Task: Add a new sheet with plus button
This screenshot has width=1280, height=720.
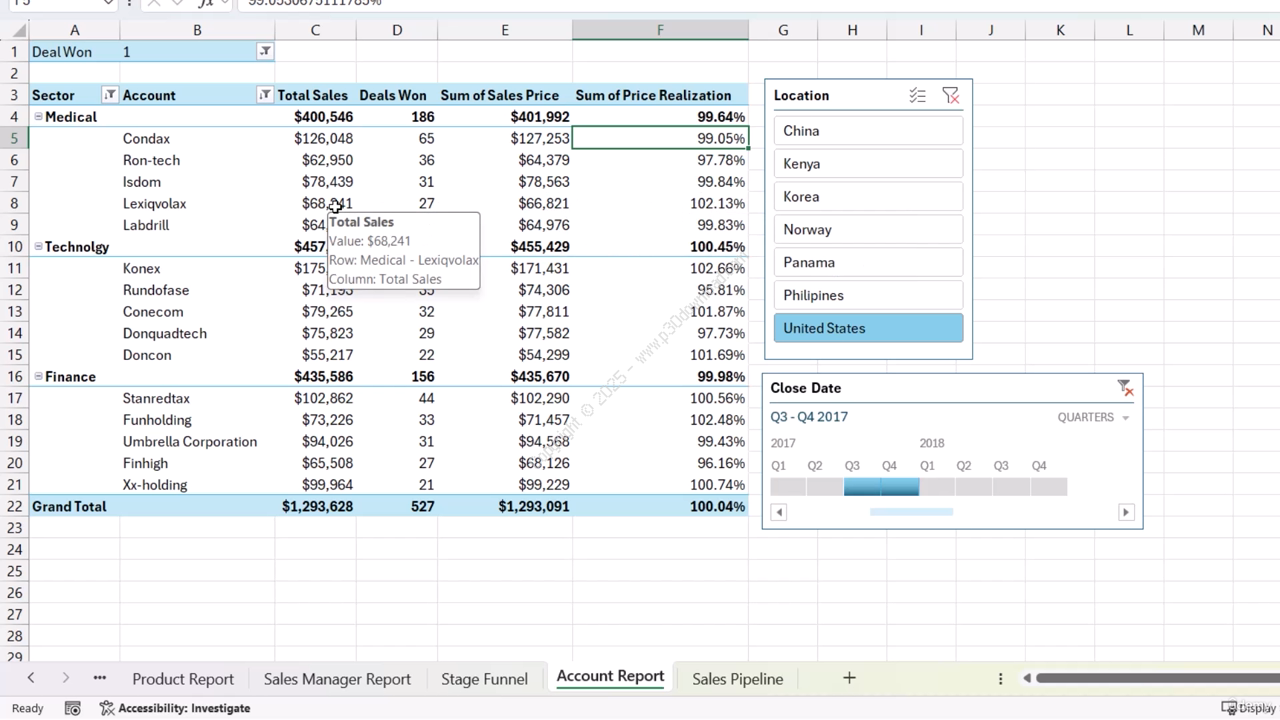Action: pyautogui.click(x=849, y=678)
